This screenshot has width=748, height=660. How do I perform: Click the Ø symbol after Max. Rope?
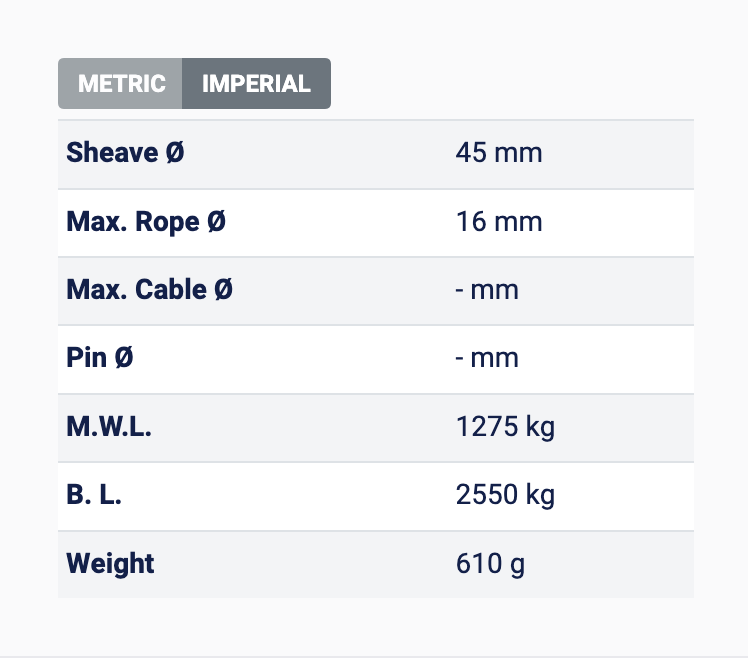[216, 221]
